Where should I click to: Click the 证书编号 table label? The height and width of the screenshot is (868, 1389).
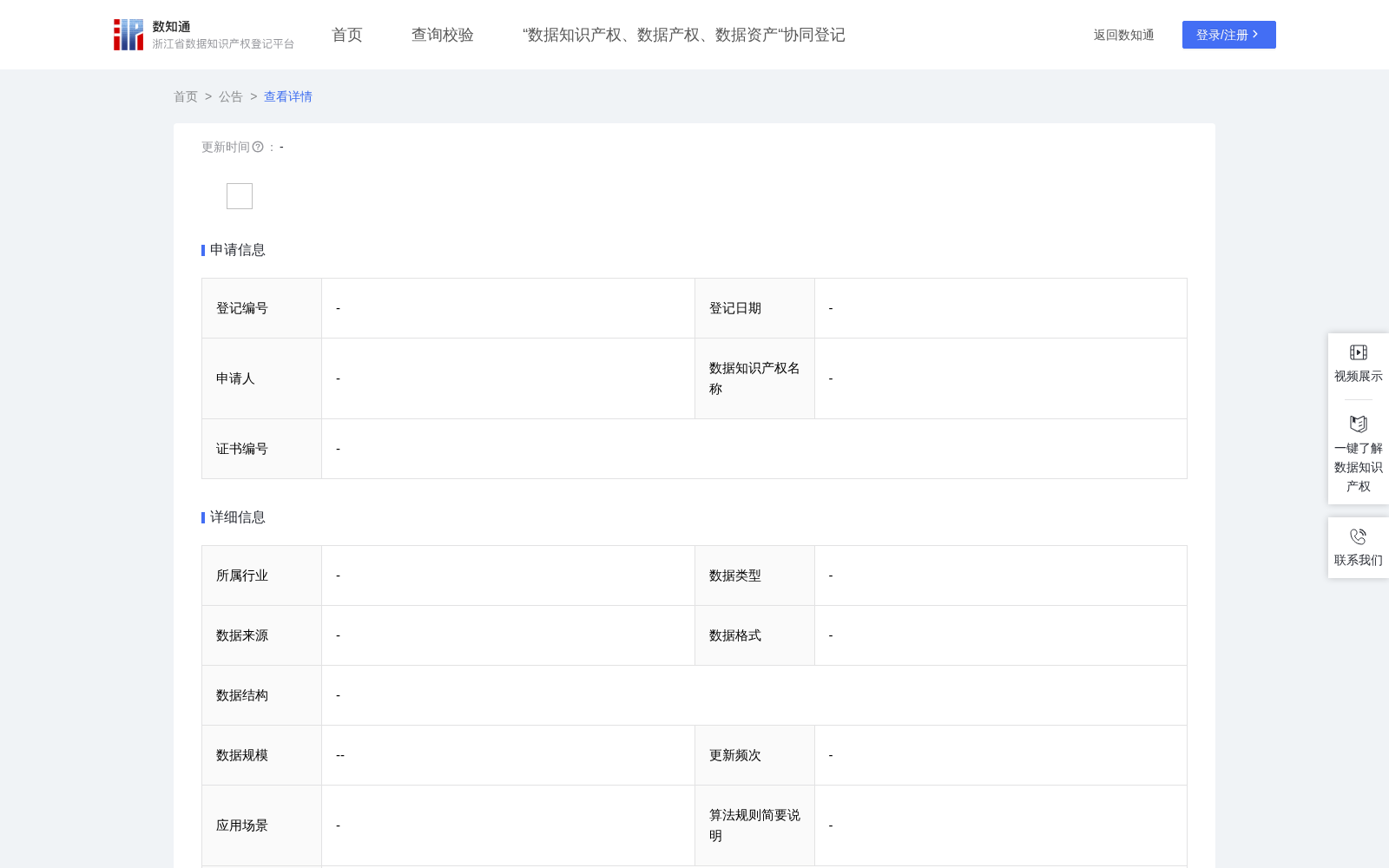click(x=242, y=449)
